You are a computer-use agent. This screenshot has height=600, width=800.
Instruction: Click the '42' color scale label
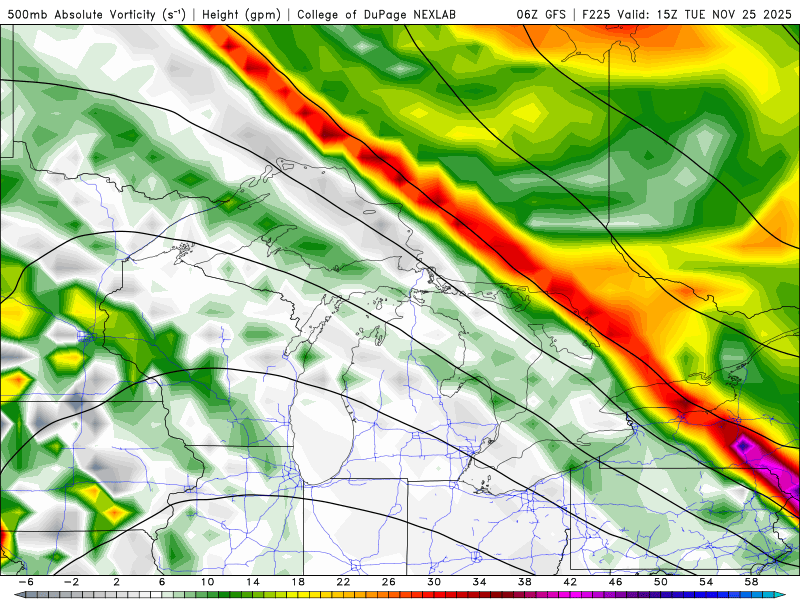coord(570,582)
